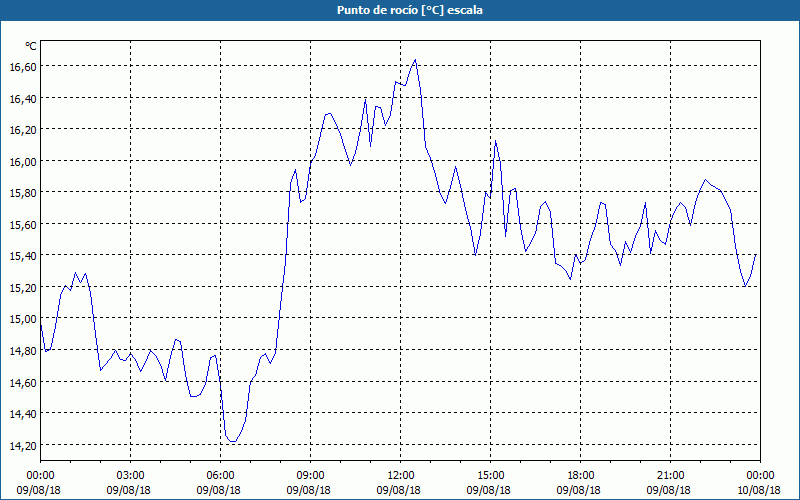Click the 09:00 time axis label
Screen dimensions: 800x500
point(310,476)
